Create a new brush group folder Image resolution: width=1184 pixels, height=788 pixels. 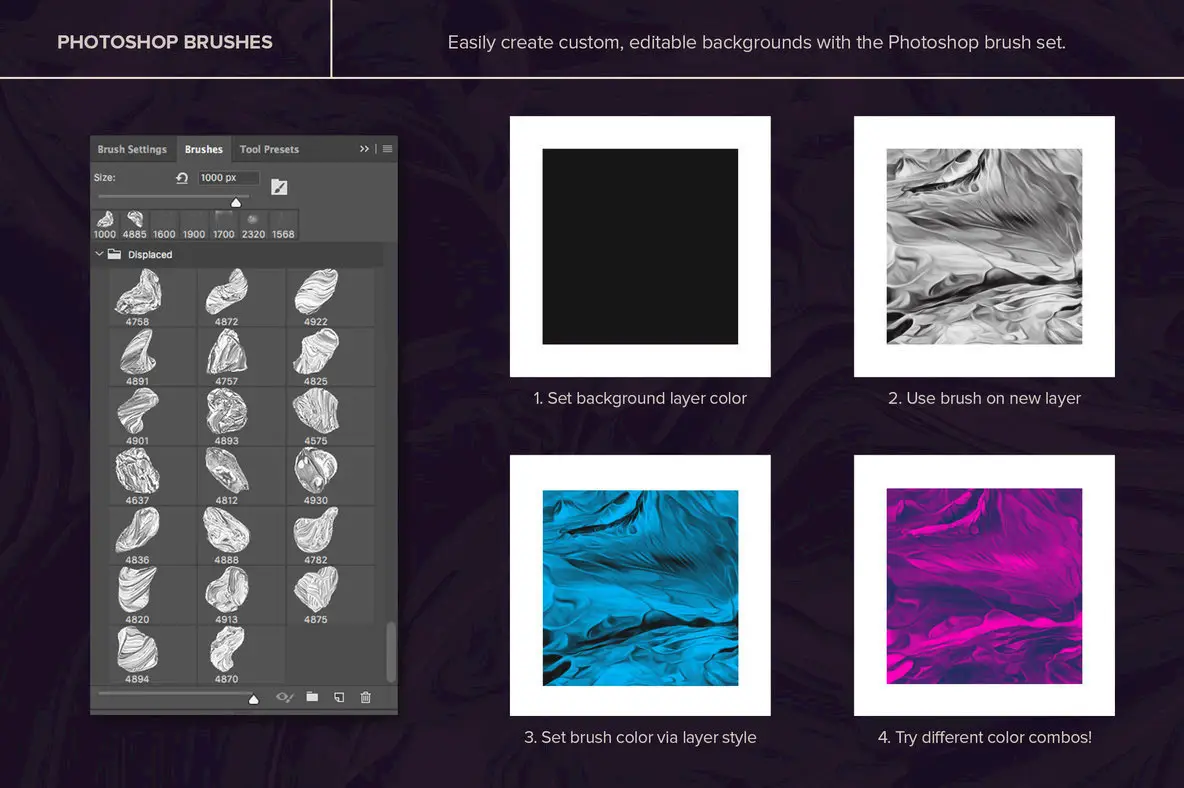(x=312, y=697)
